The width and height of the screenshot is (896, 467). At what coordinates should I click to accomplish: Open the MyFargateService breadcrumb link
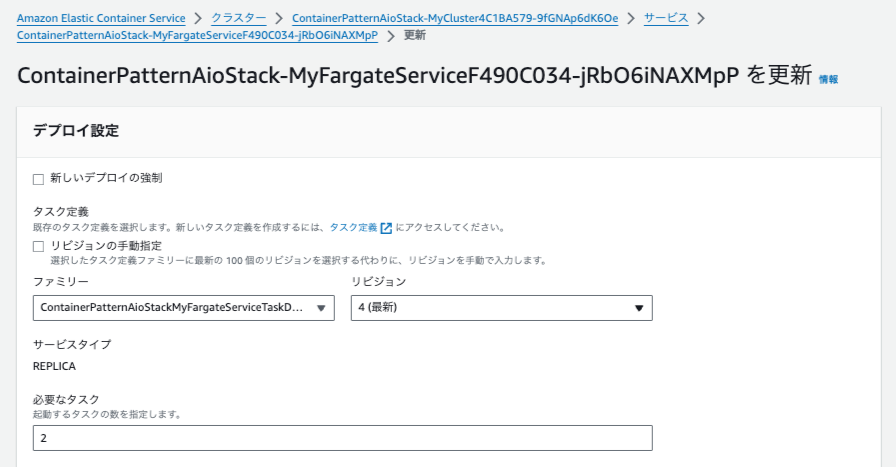tap(197, 35)
